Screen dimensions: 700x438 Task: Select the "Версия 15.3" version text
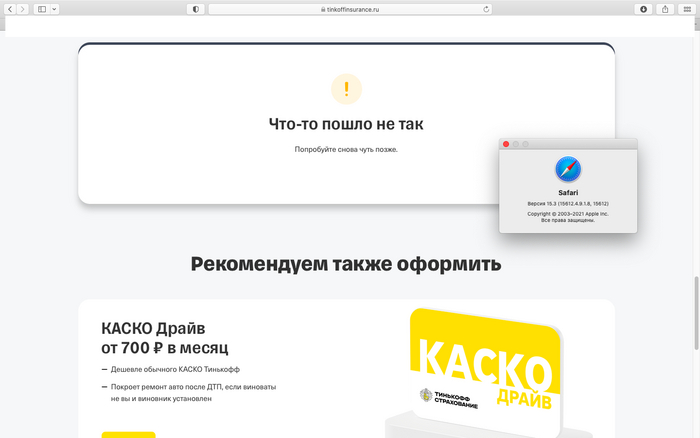(x=568, y=204)
